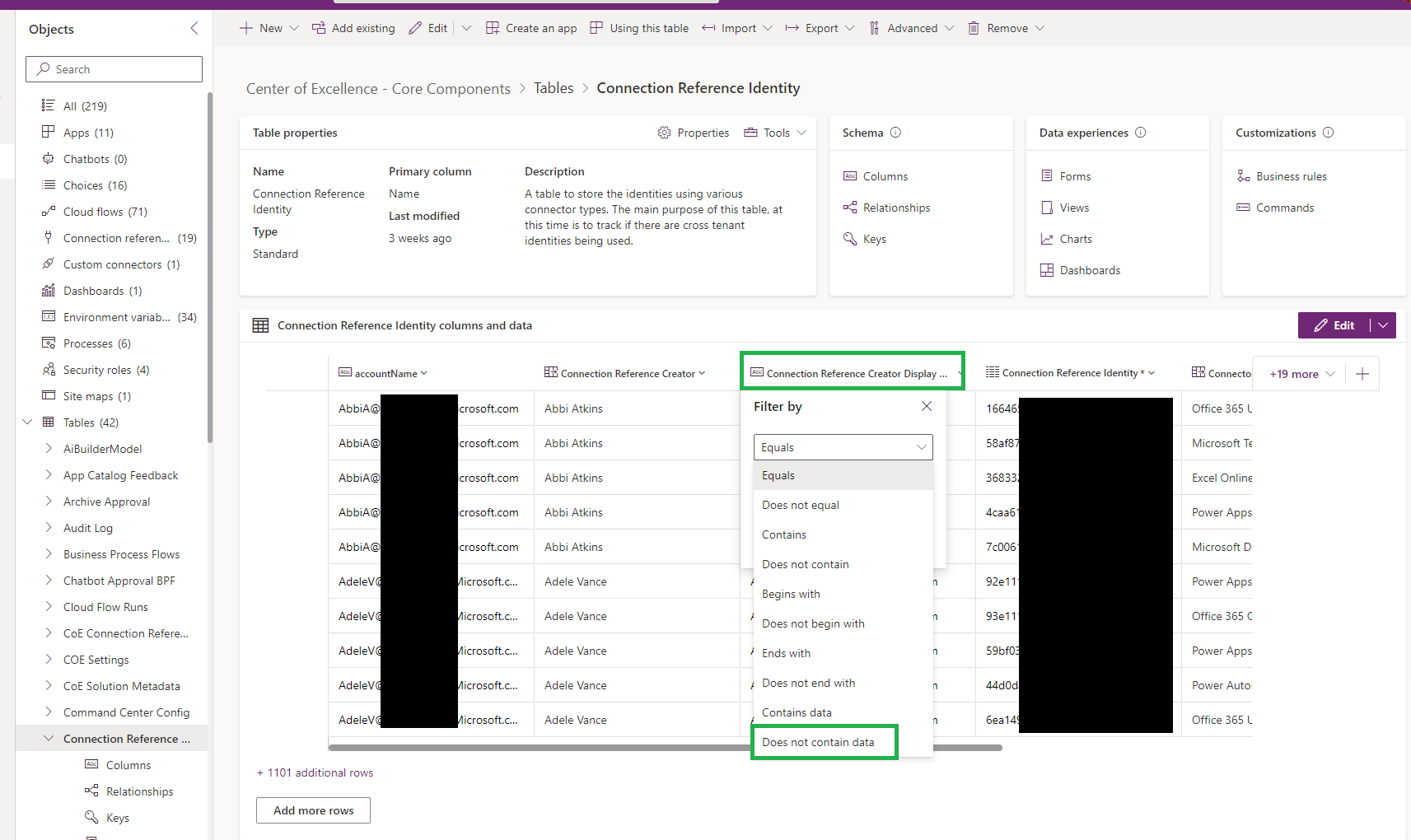Open Keys in the Schema panel
Viewport: 1411px width, 840px height.
[873, 238]
